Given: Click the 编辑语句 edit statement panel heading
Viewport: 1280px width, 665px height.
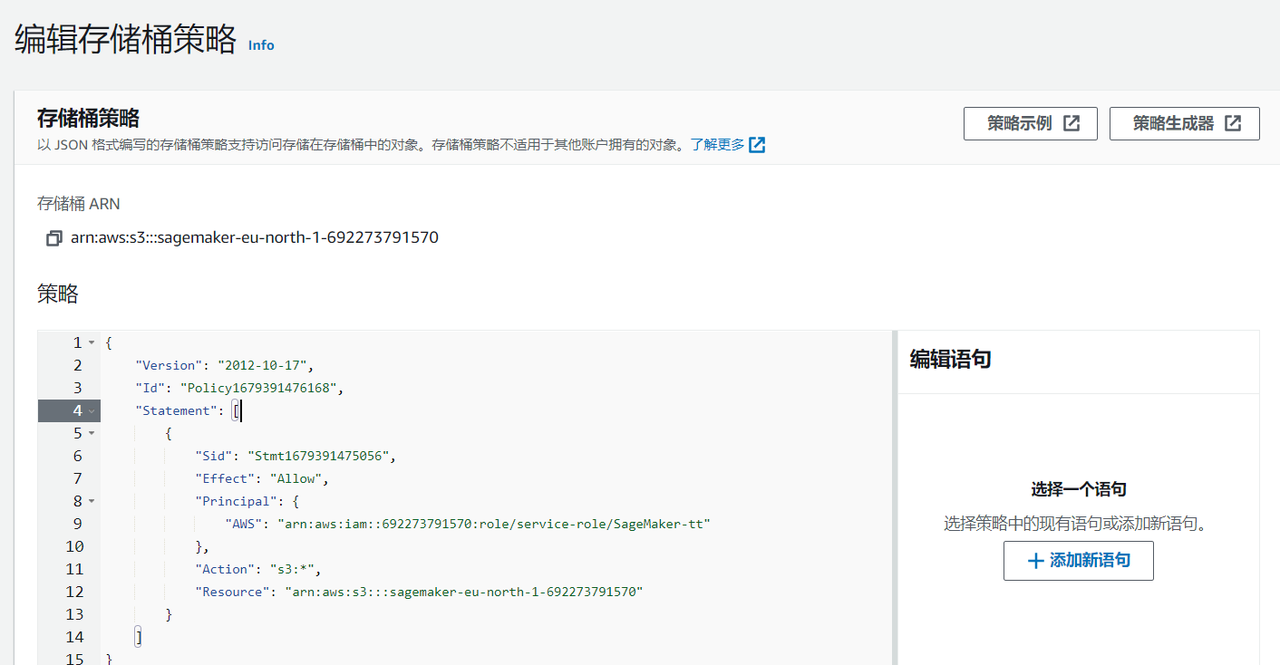Looking at the screenshot, I should [950, 359].
